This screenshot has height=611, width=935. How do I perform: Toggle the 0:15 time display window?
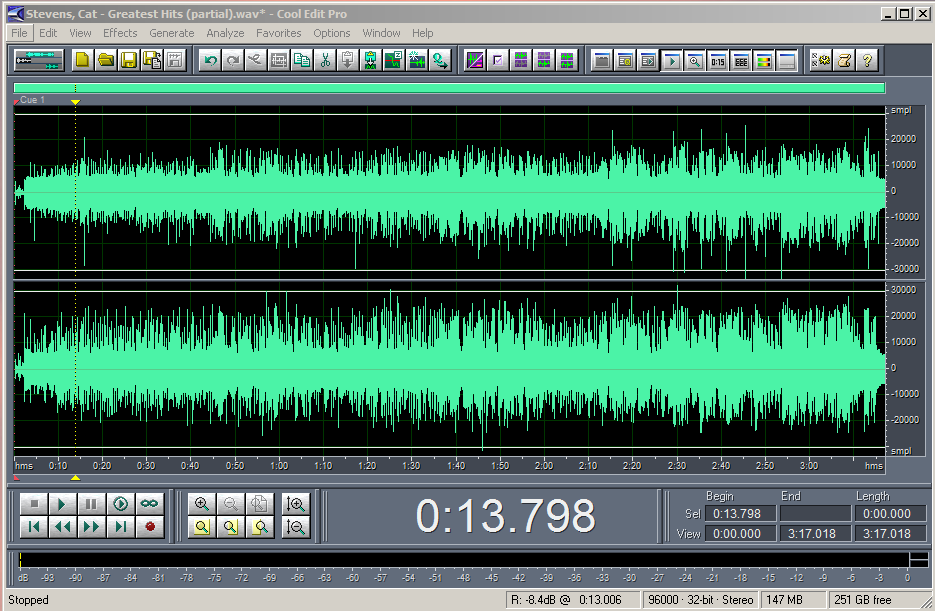pyautogui.click(x=718, y=60)
